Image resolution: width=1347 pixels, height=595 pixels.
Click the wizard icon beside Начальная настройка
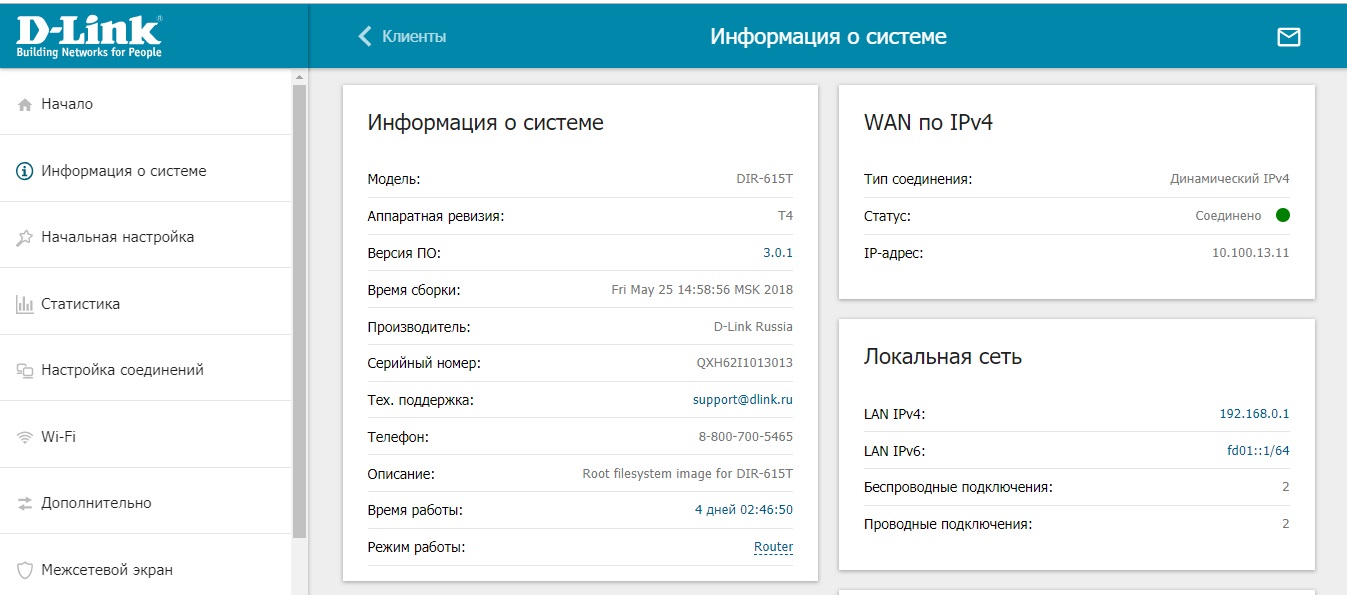click(25, 238)
